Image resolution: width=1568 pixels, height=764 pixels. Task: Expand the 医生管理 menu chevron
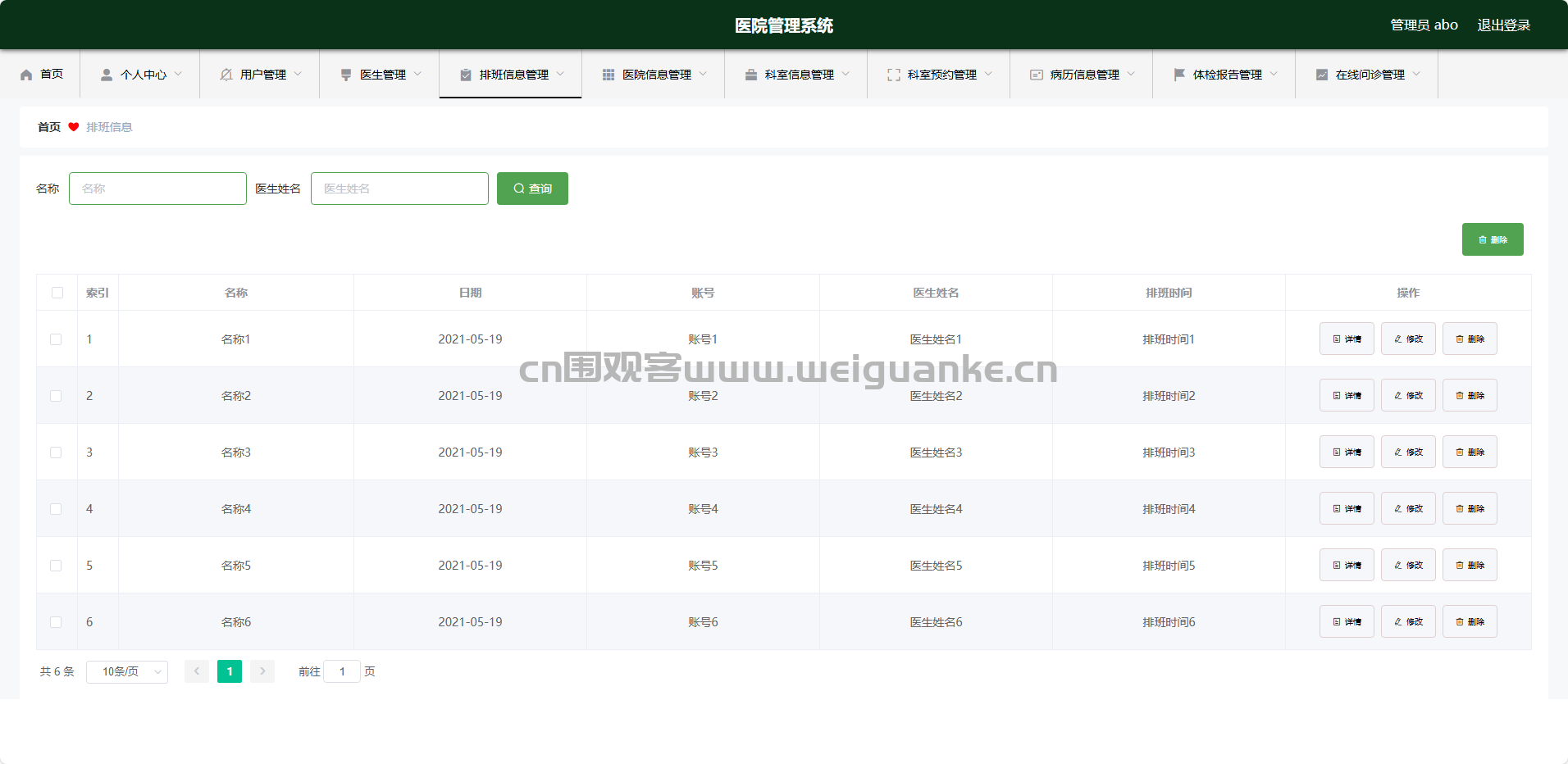point(417,74)
